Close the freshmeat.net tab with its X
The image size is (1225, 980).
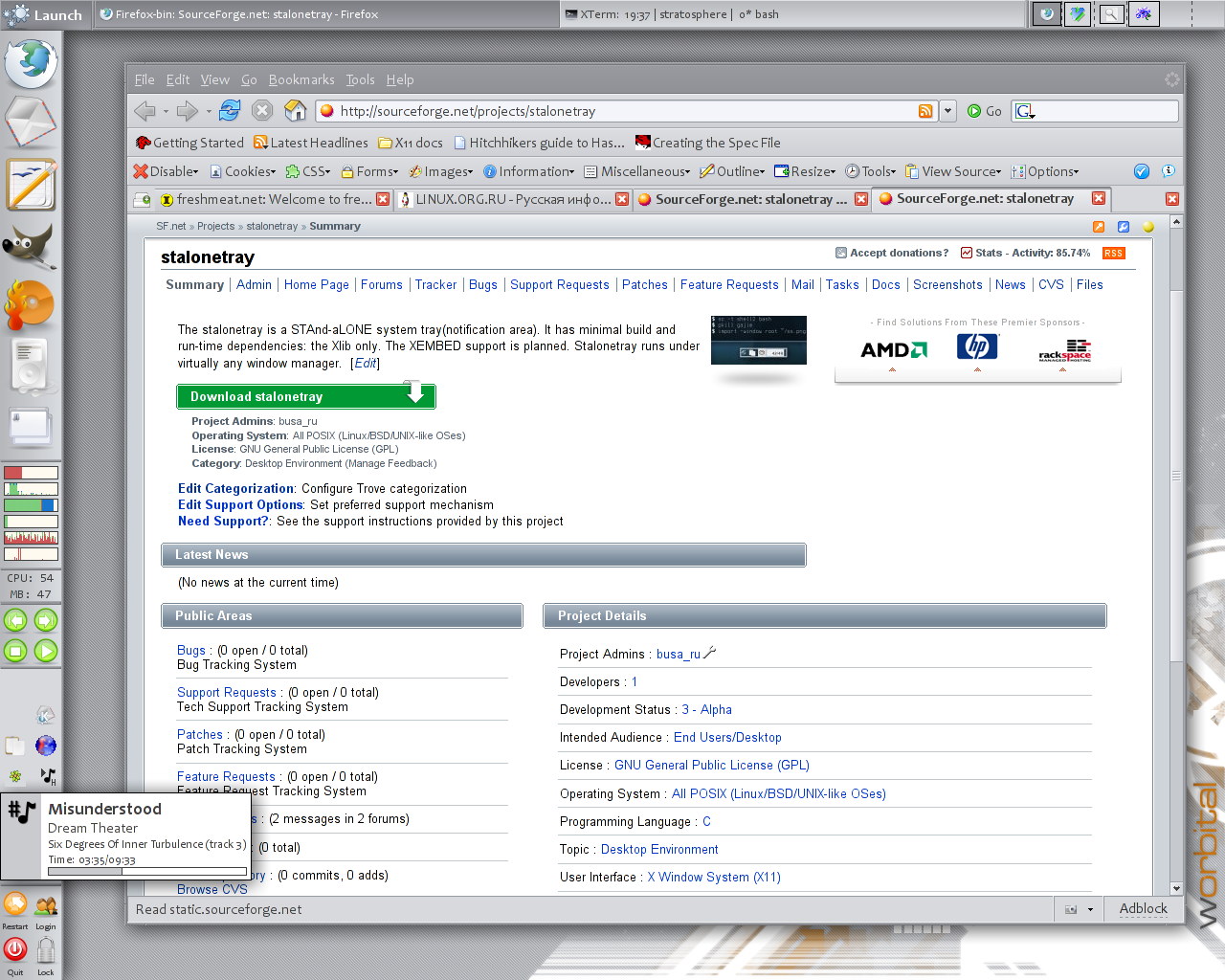(383, 199)
